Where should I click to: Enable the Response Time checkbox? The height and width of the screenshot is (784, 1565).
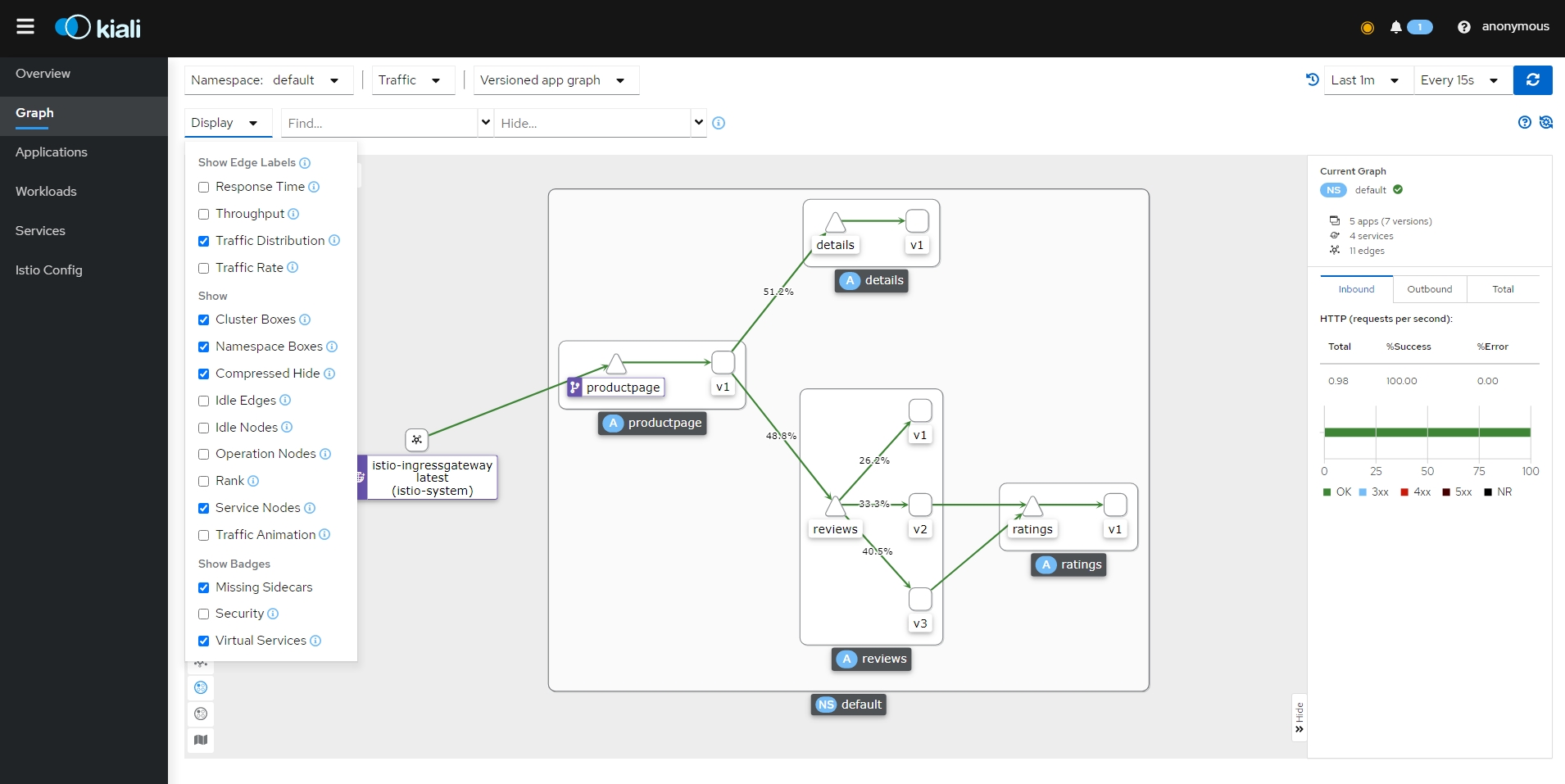click(x=204, y=188)
